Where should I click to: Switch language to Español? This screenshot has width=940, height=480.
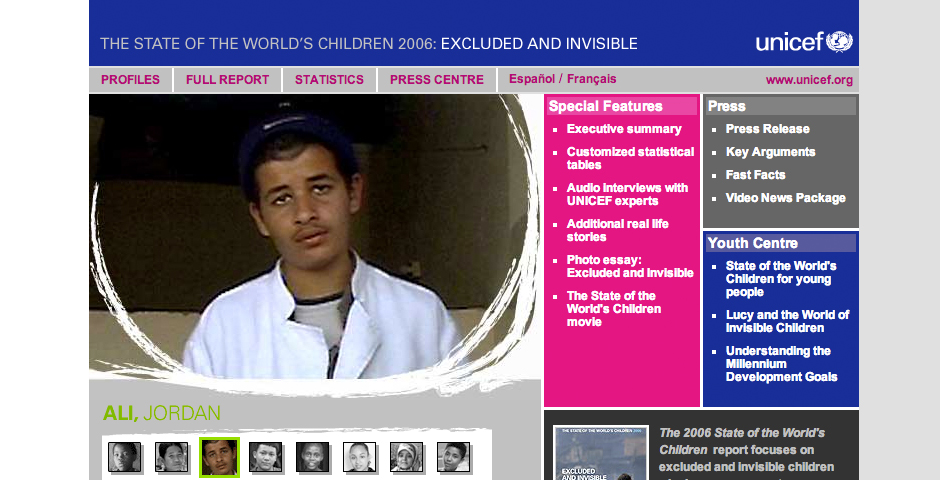(x=532, y=79)
